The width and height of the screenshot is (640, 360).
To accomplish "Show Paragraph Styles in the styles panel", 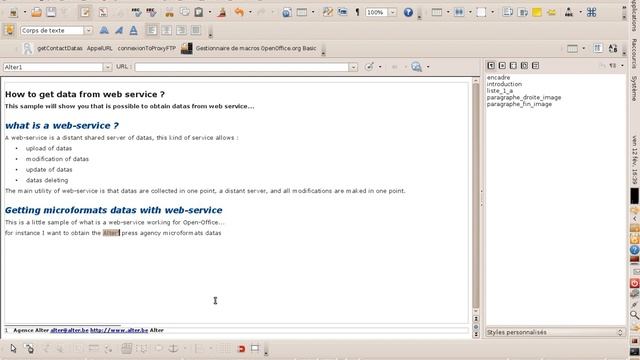I will pyautogui.click(x=491, y=65).
